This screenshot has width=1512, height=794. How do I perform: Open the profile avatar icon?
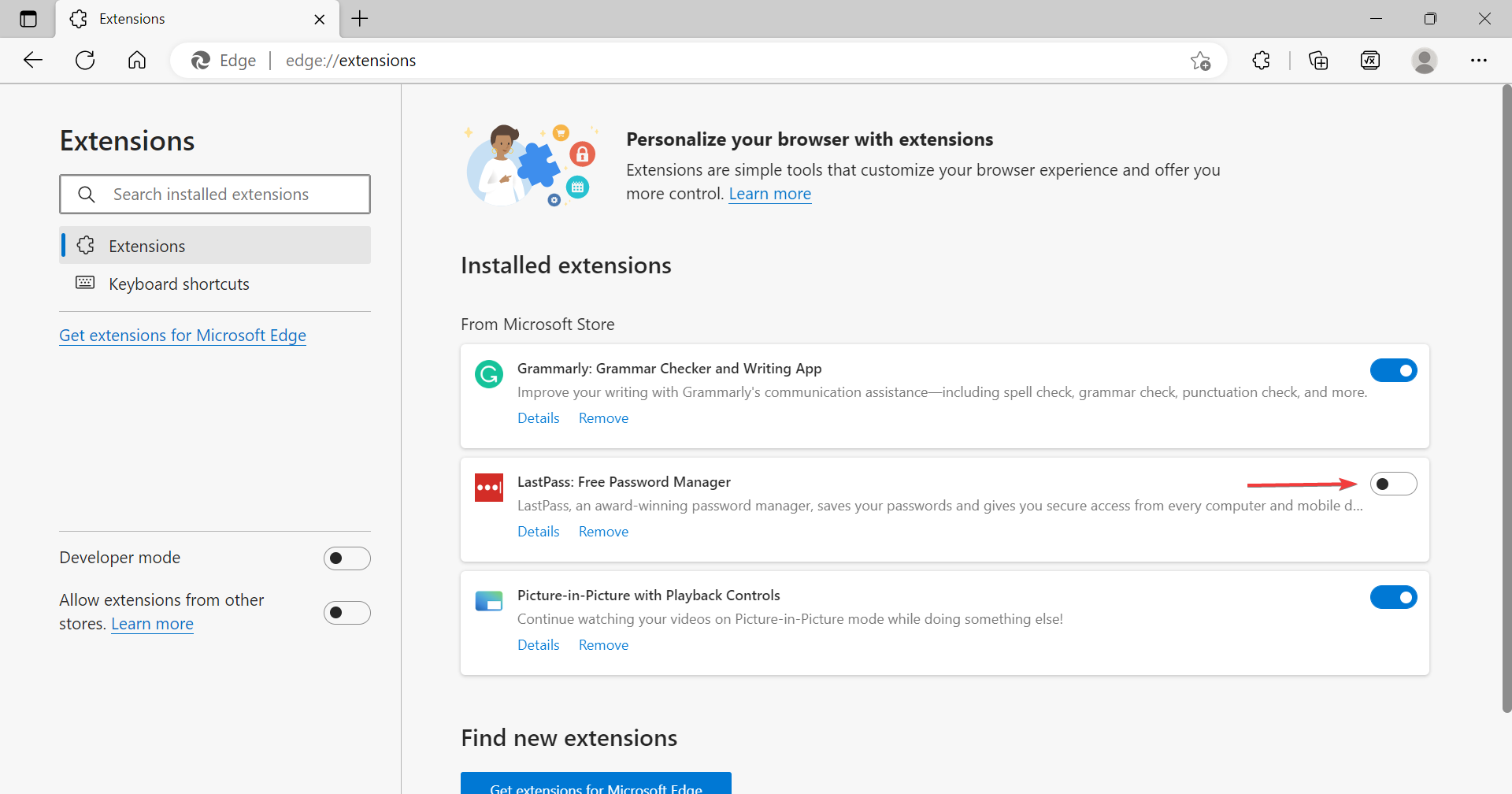pyautogui.click(x=1424, y=60)
